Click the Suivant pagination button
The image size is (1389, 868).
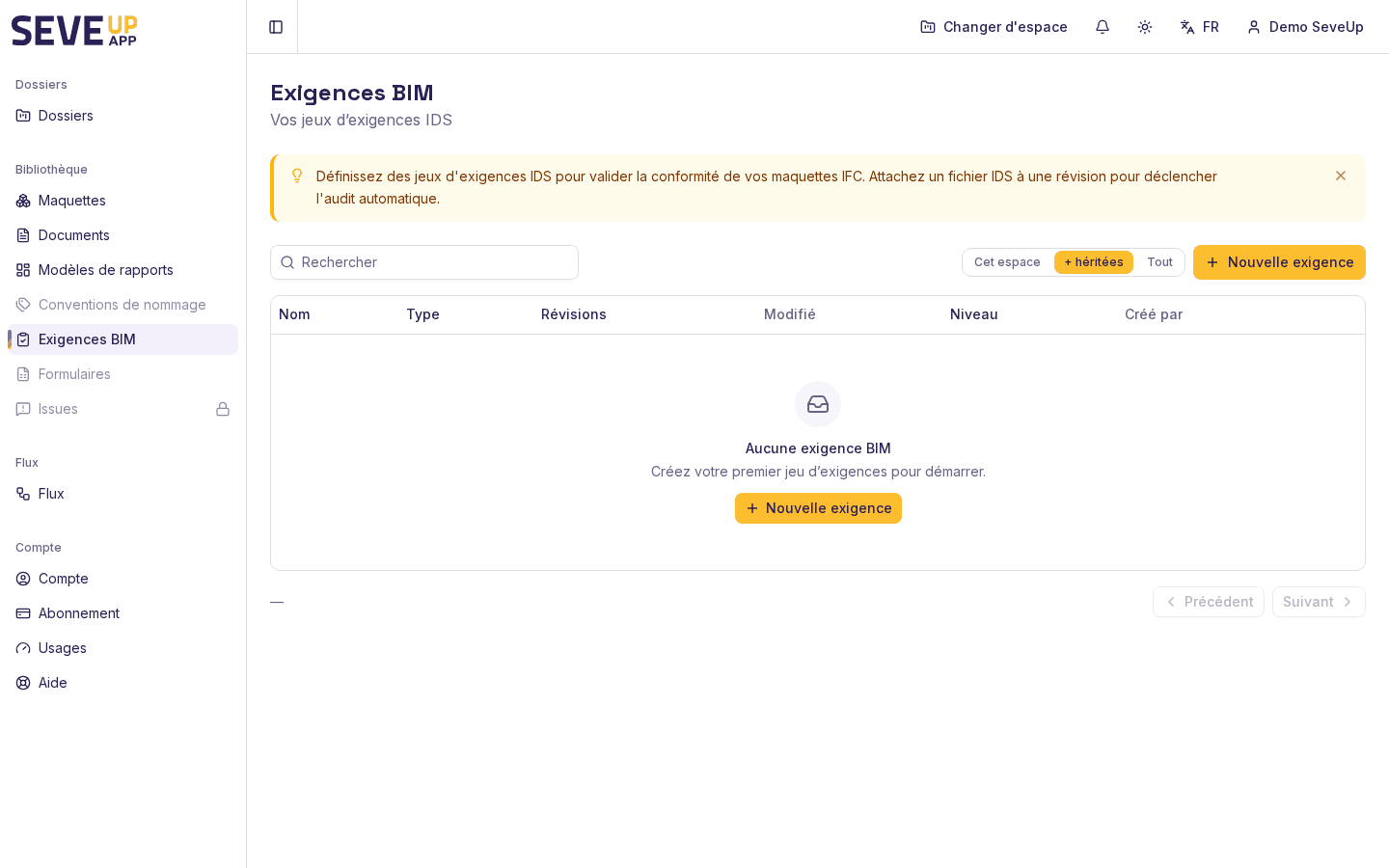(1319, 602)
